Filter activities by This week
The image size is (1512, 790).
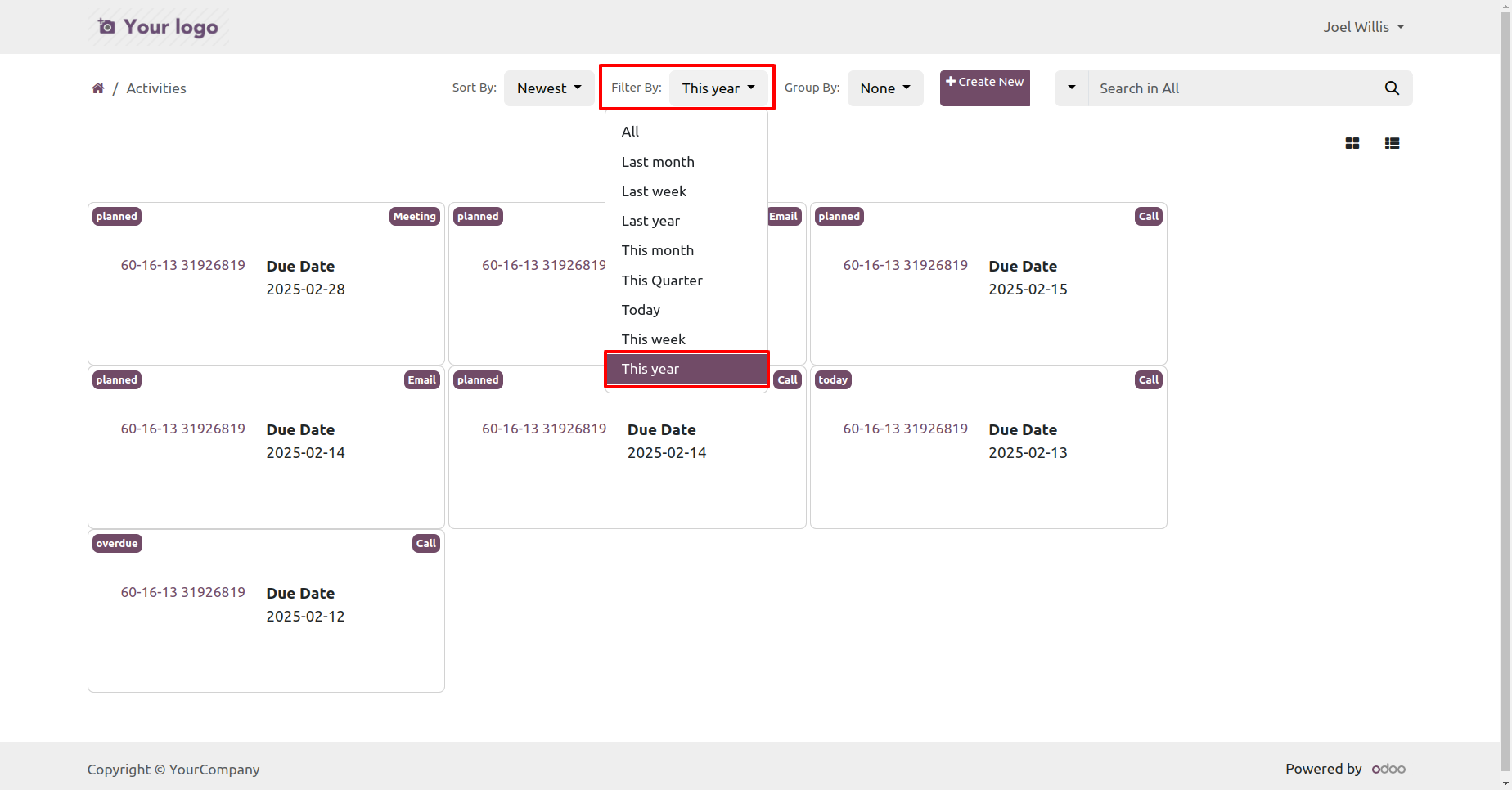coord(686,339)
